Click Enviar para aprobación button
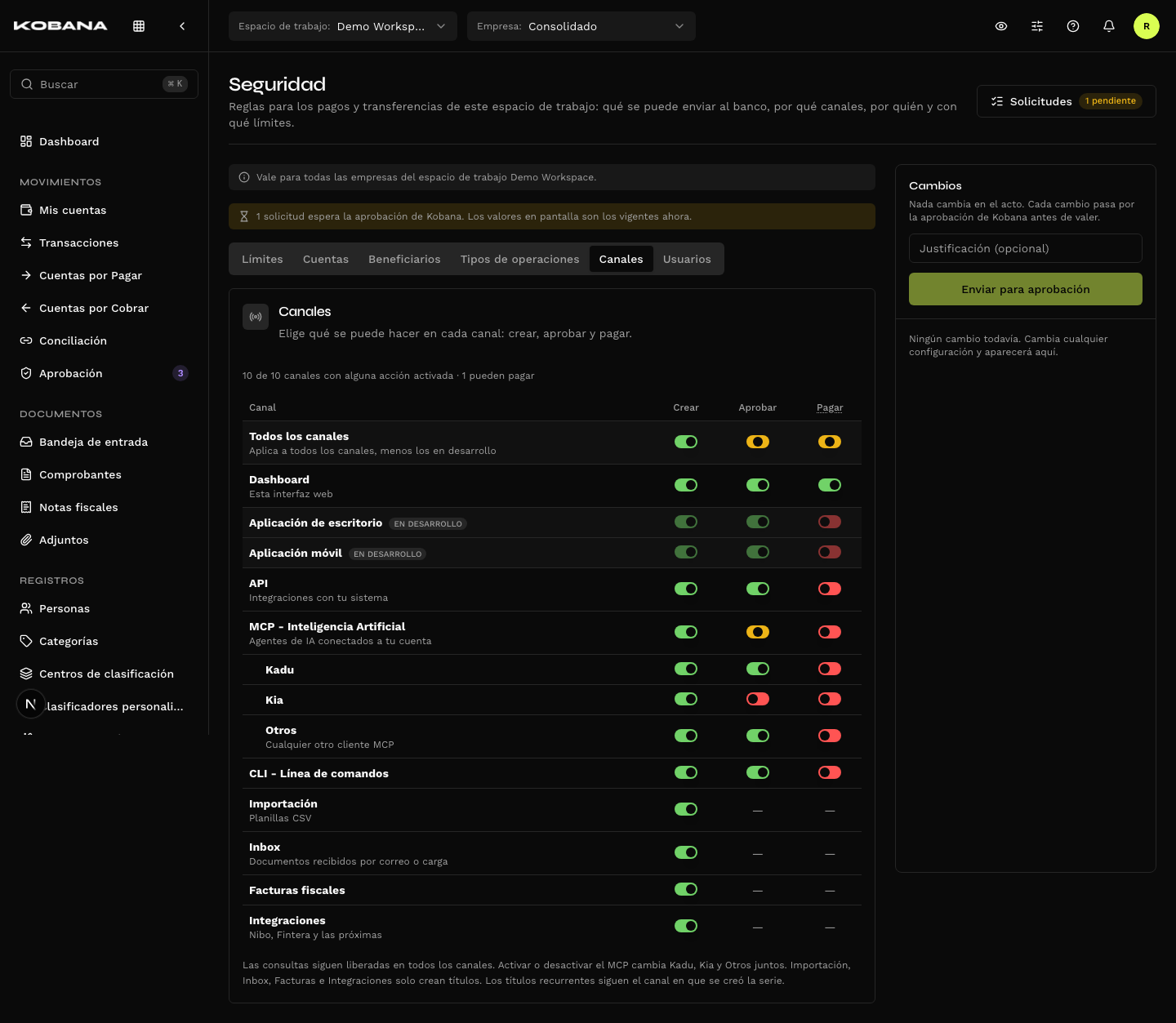This screenshot has height=1023, width=1176. pos(1026,289)
